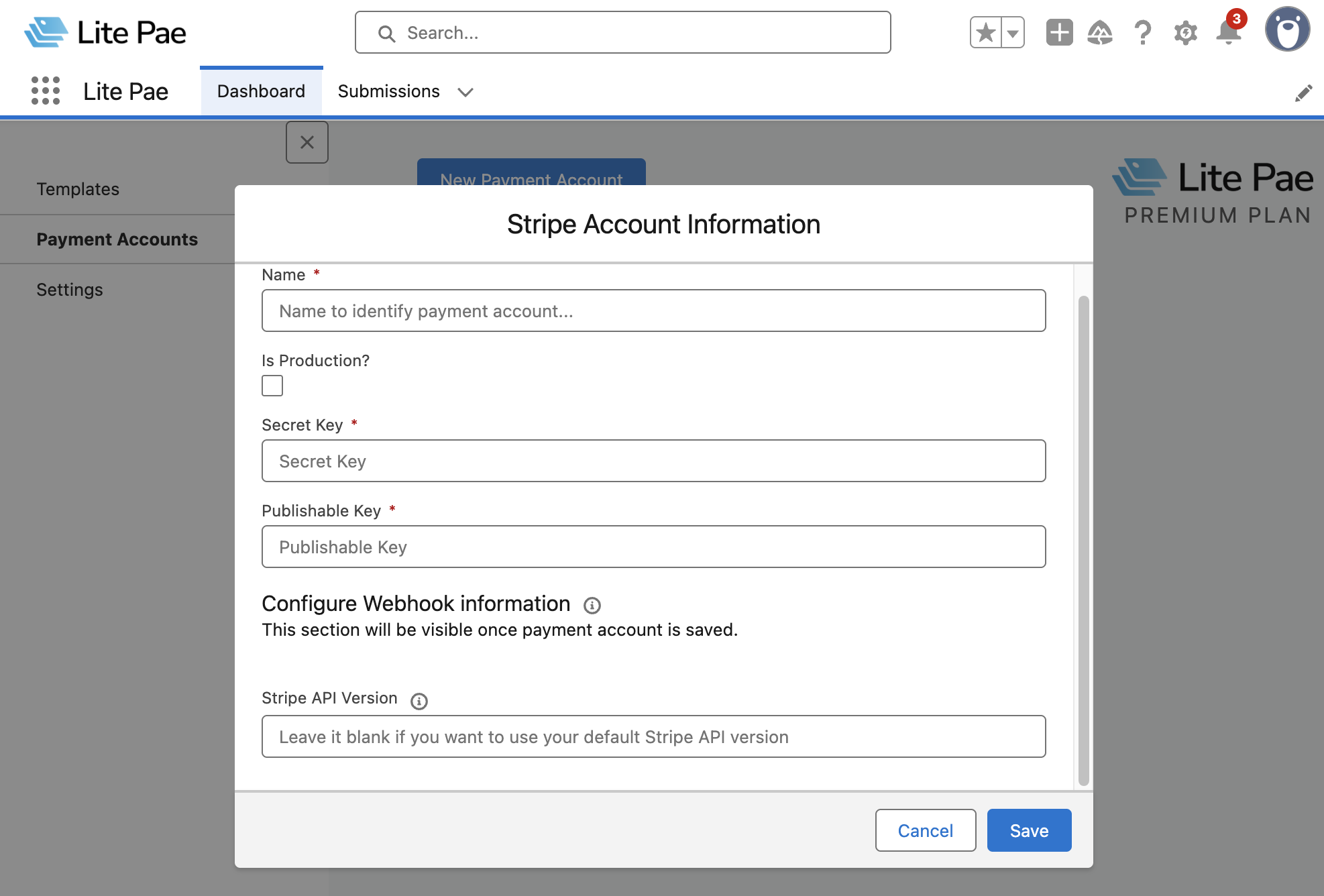View notifications bell icon
The width and height of the screenshot is (1324, 896).
[x=1229, y=33]
